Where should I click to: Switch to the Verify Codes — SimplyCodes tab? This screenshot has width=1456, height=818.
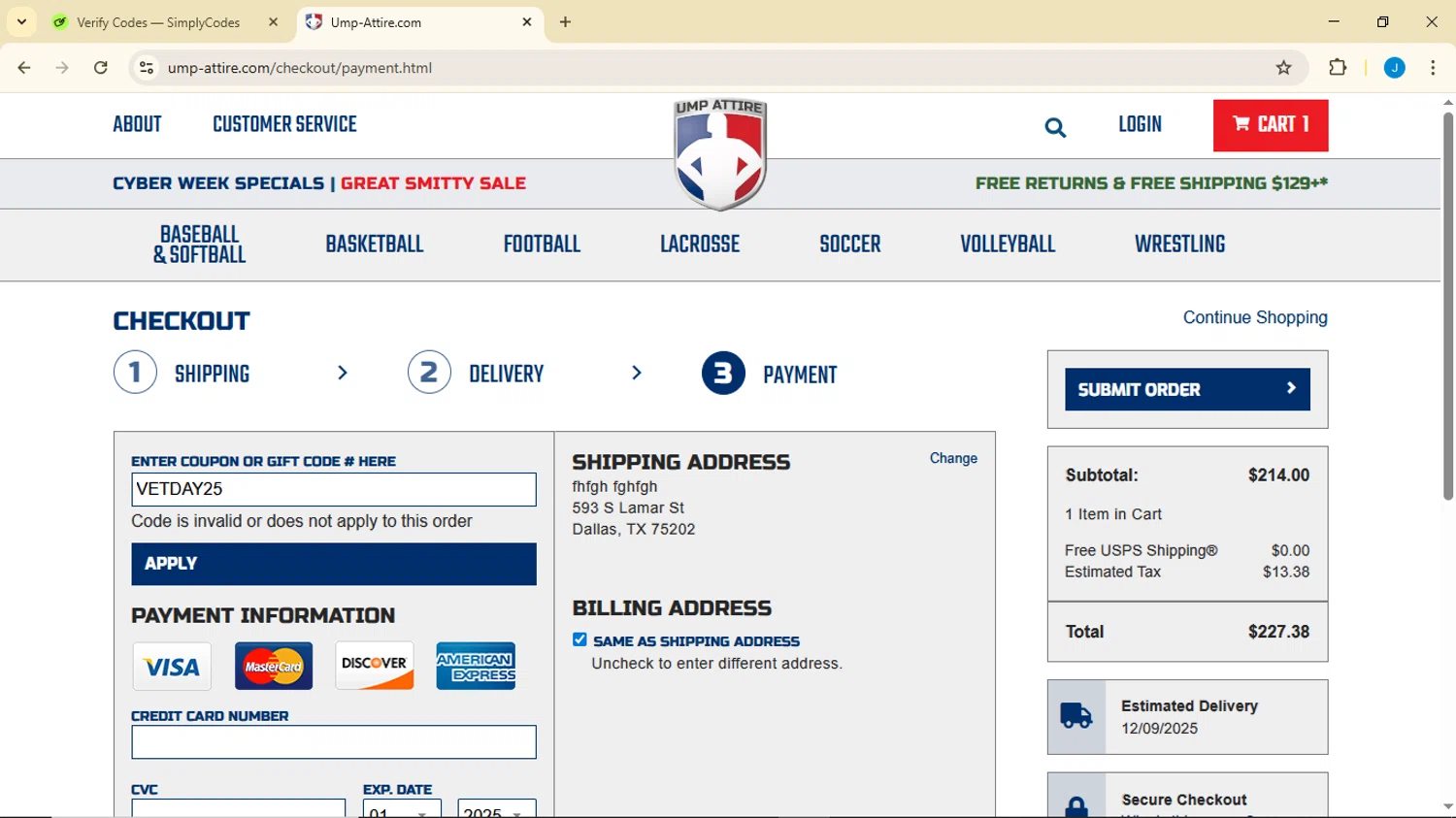pyautogui.click(x=166, y=22)
